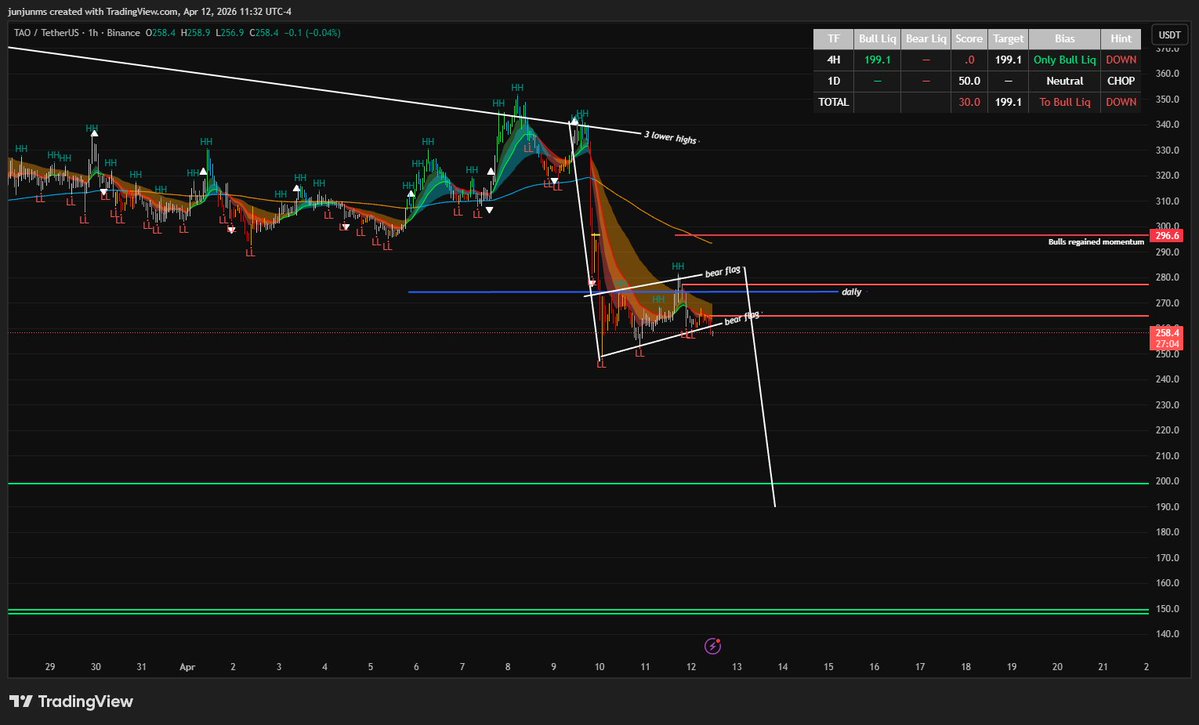Select the 296.6 red price label
The height and width of the screenshot is (725, 1199).
click(x=1166, y=236)
